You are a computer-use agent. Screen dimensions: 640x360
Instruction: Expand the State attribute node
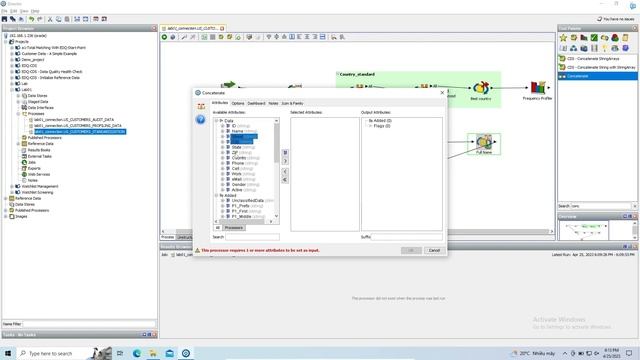coord(222,147)
